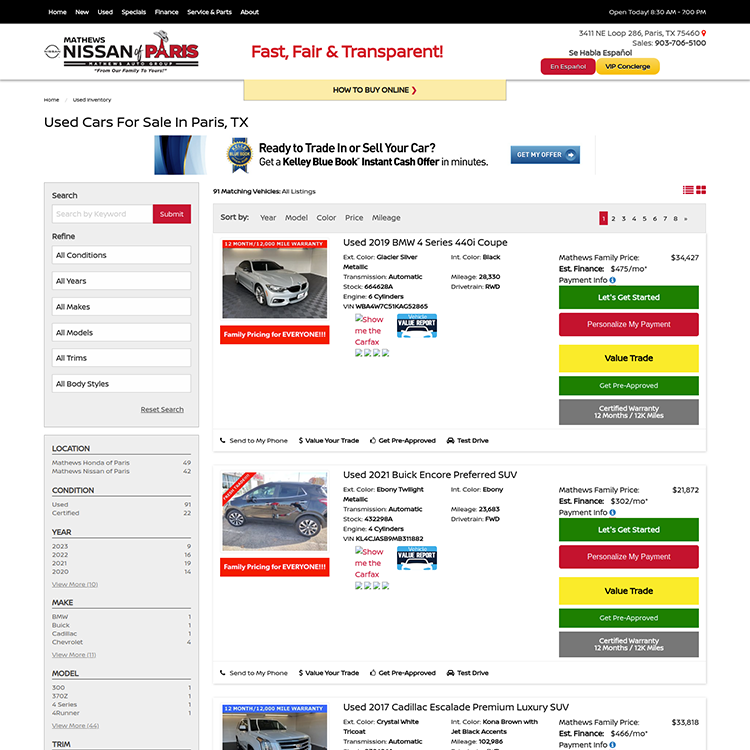
Task: Open the Service & Parts menu
Action: (x=210, y=12)
